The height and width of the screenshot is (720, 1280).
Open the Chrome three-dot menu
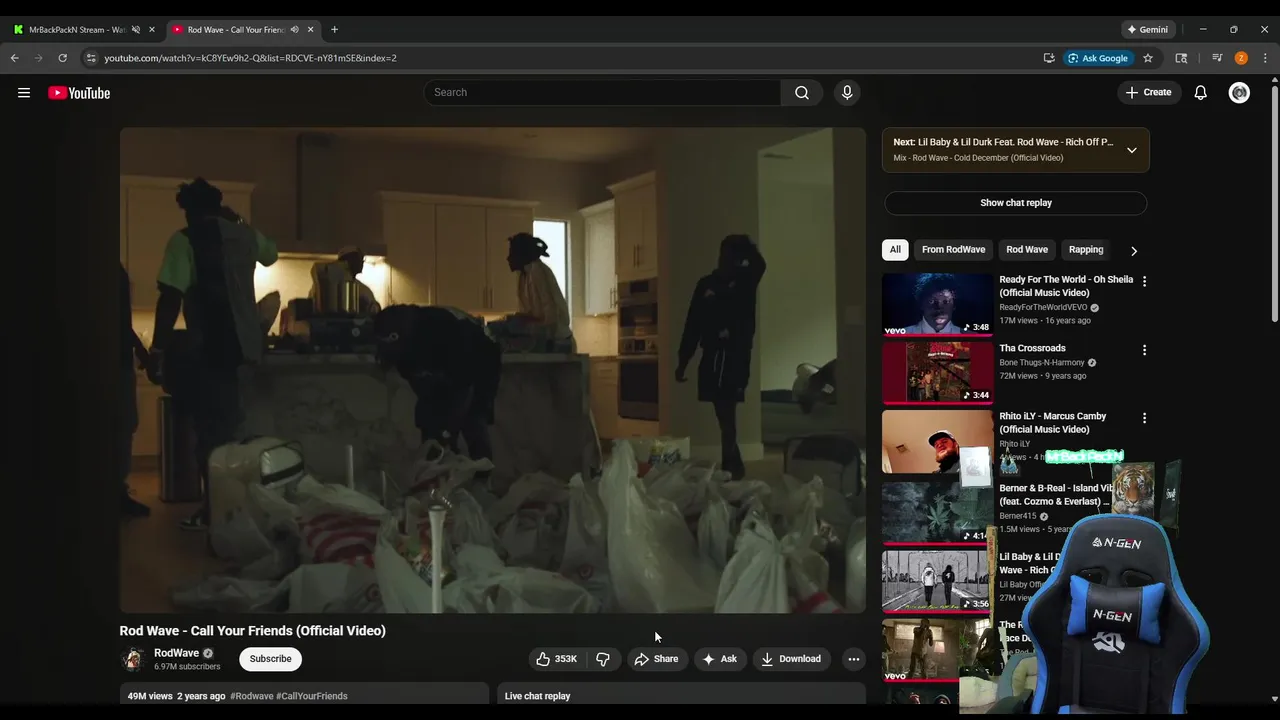pos(1265,58)
